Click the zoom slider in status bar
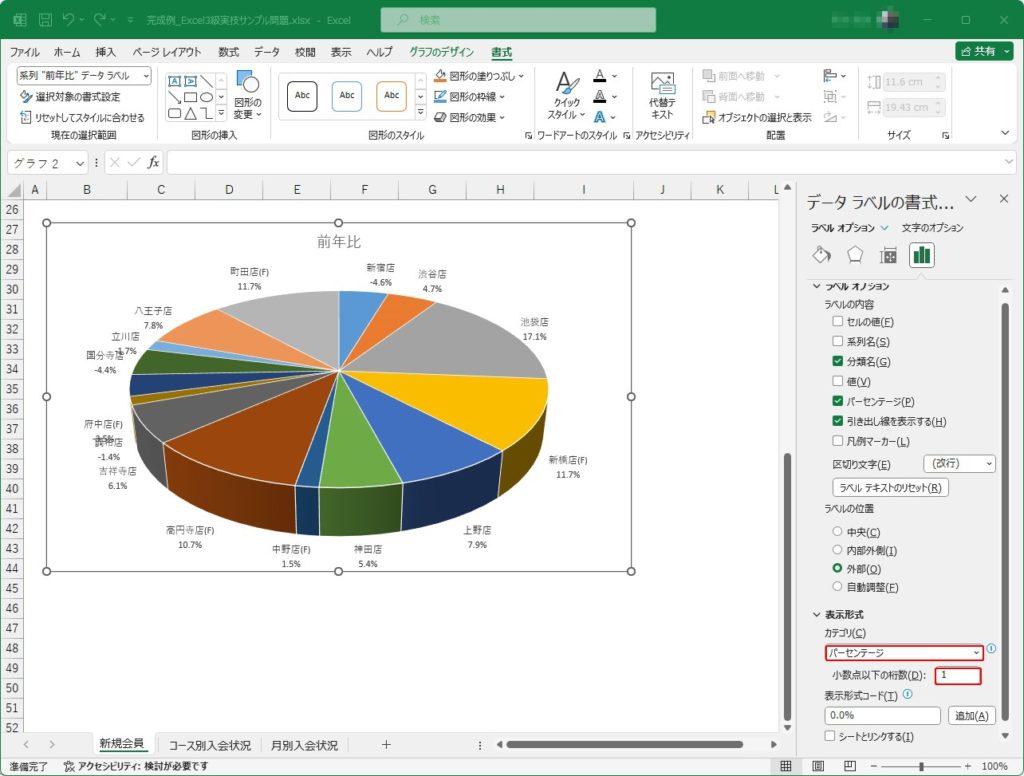The width and height of the screenshot is (1024, 776). click(920, 766)
